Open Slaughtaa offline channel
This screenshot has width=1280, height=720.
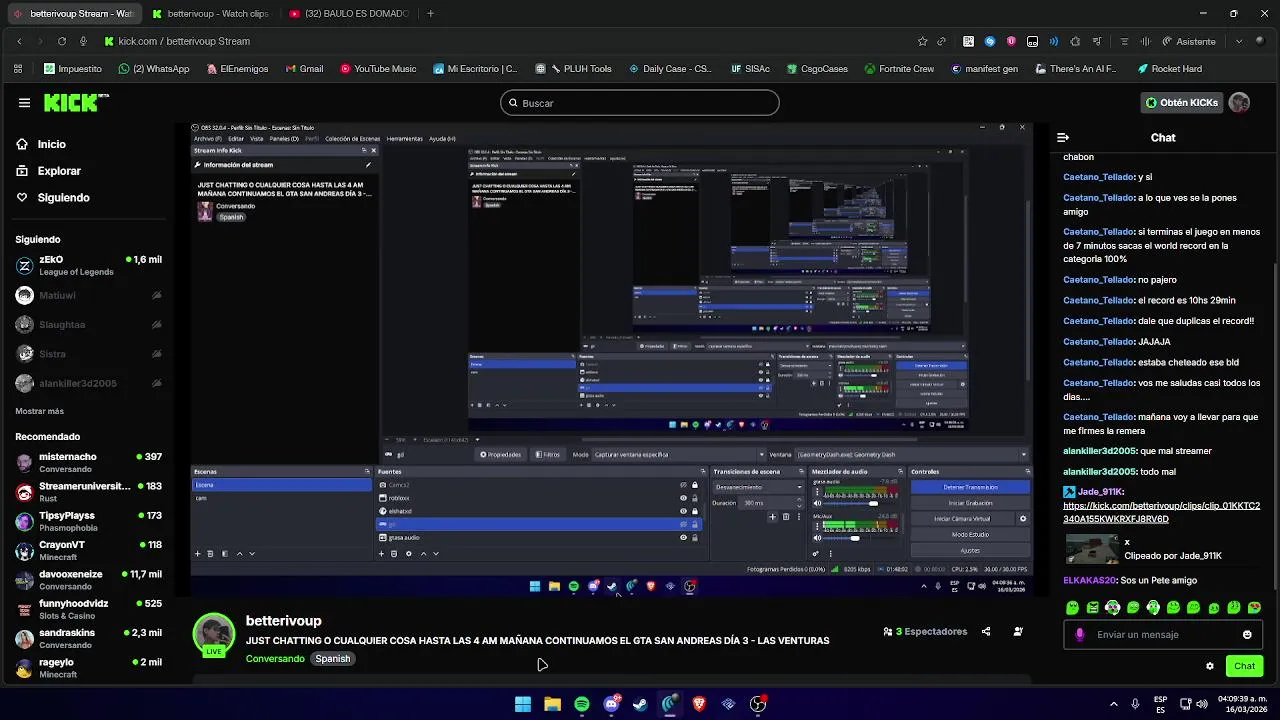pos(88,325)
